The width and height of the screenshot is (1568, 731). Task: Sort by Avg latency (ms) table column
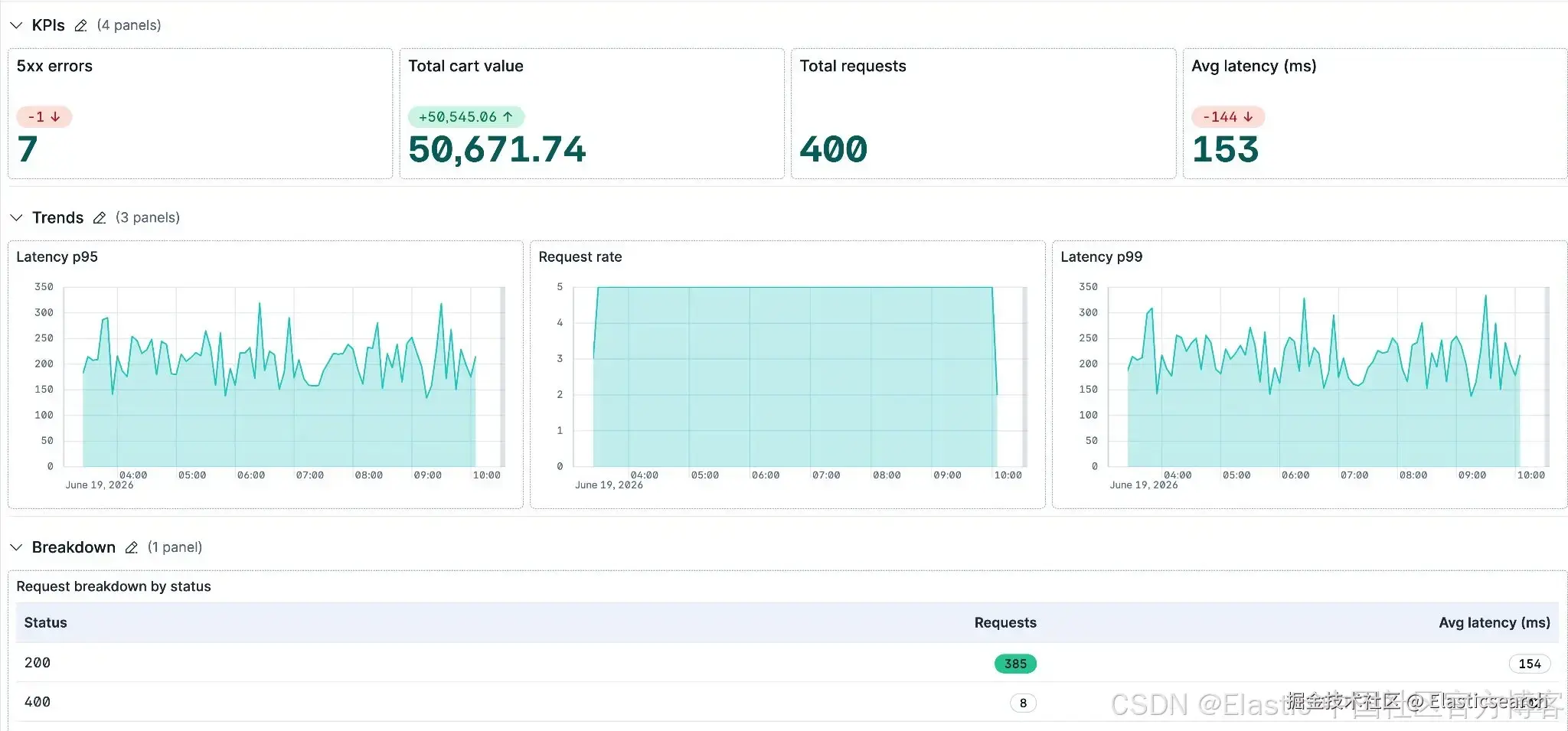coord(1494,623)
